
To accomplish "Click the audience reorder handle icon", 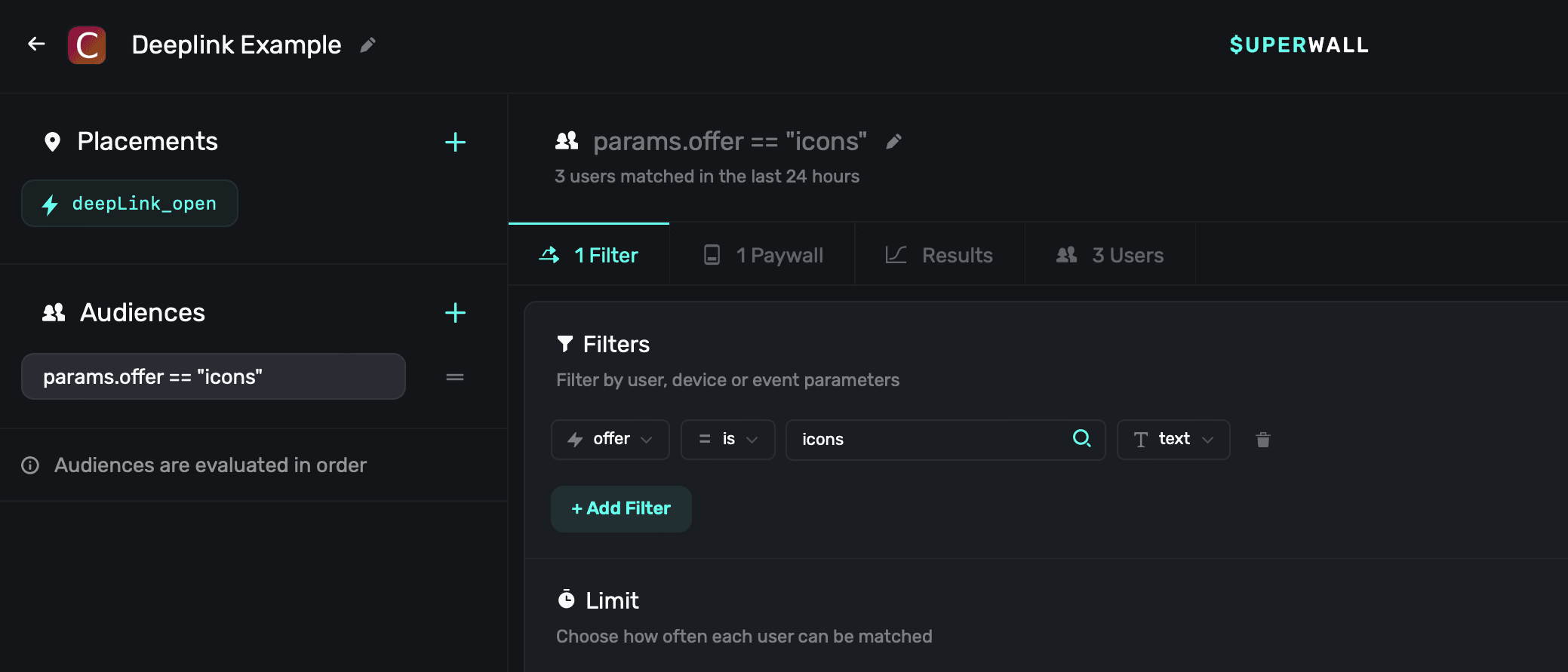I will 455,377.
